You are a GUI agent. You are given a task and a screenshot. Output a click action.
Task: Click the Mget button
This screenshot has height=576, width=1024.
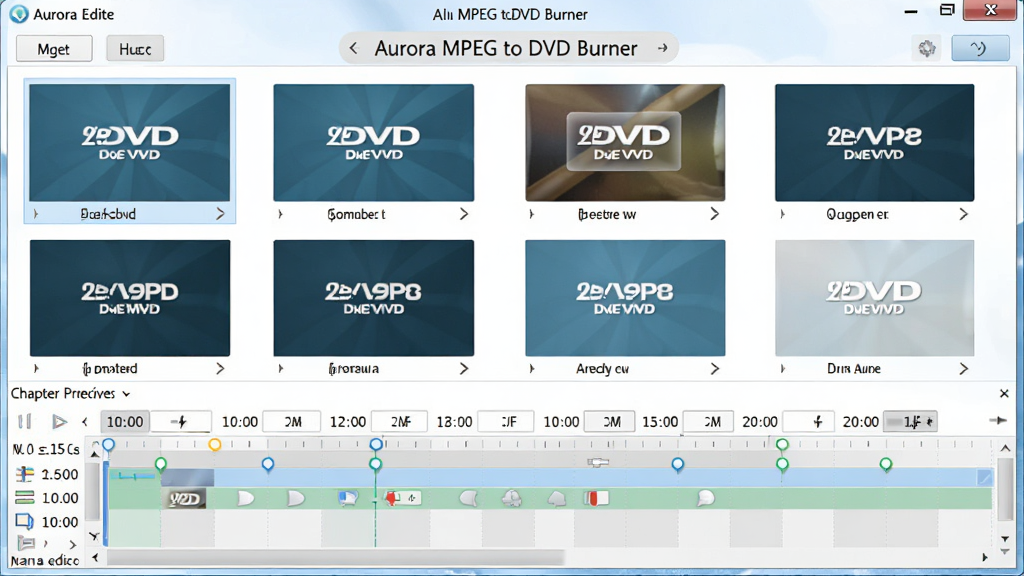click(54, 49)
